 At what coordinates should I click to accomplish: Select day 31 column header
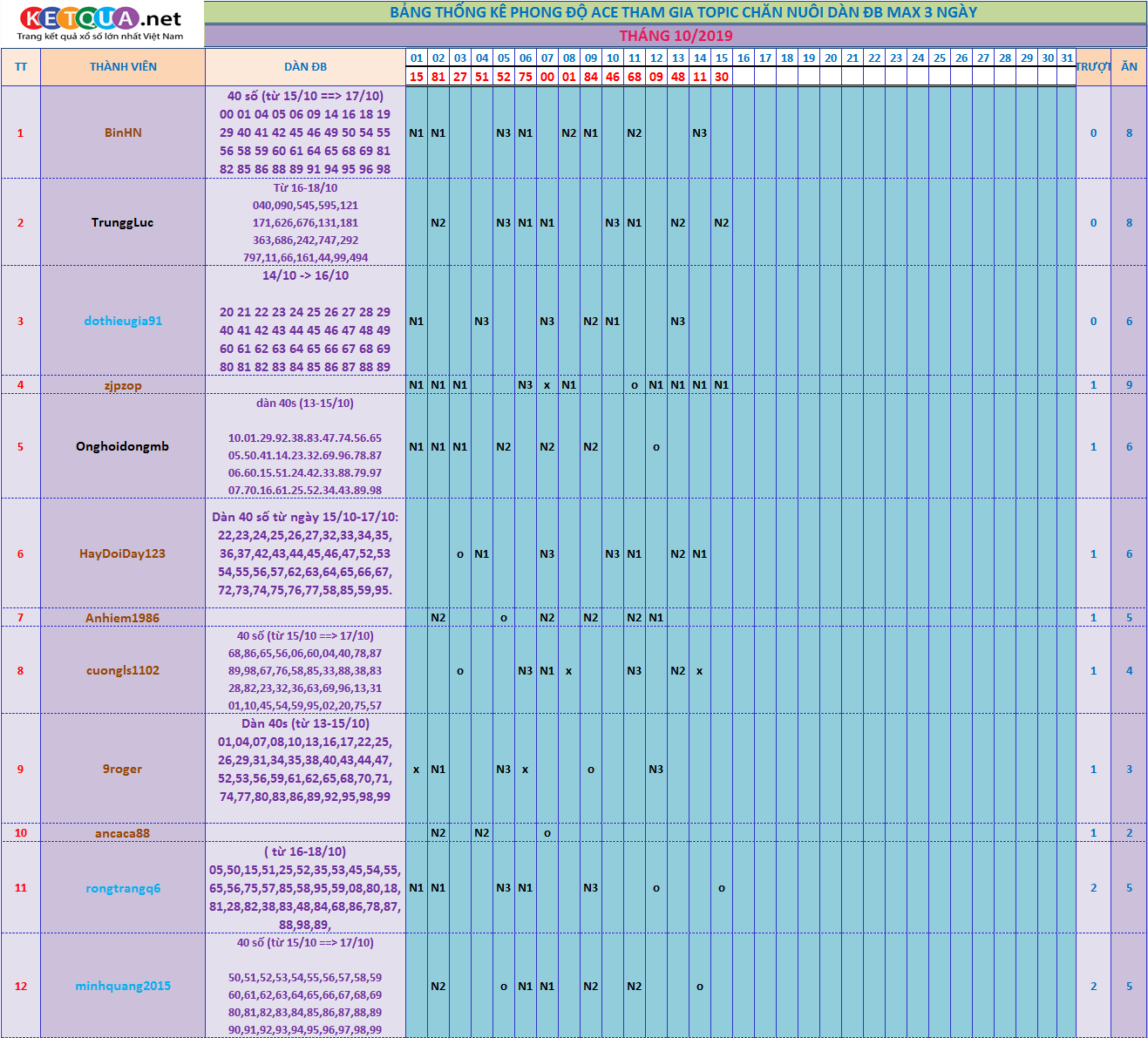click(x=1067, y=58)
